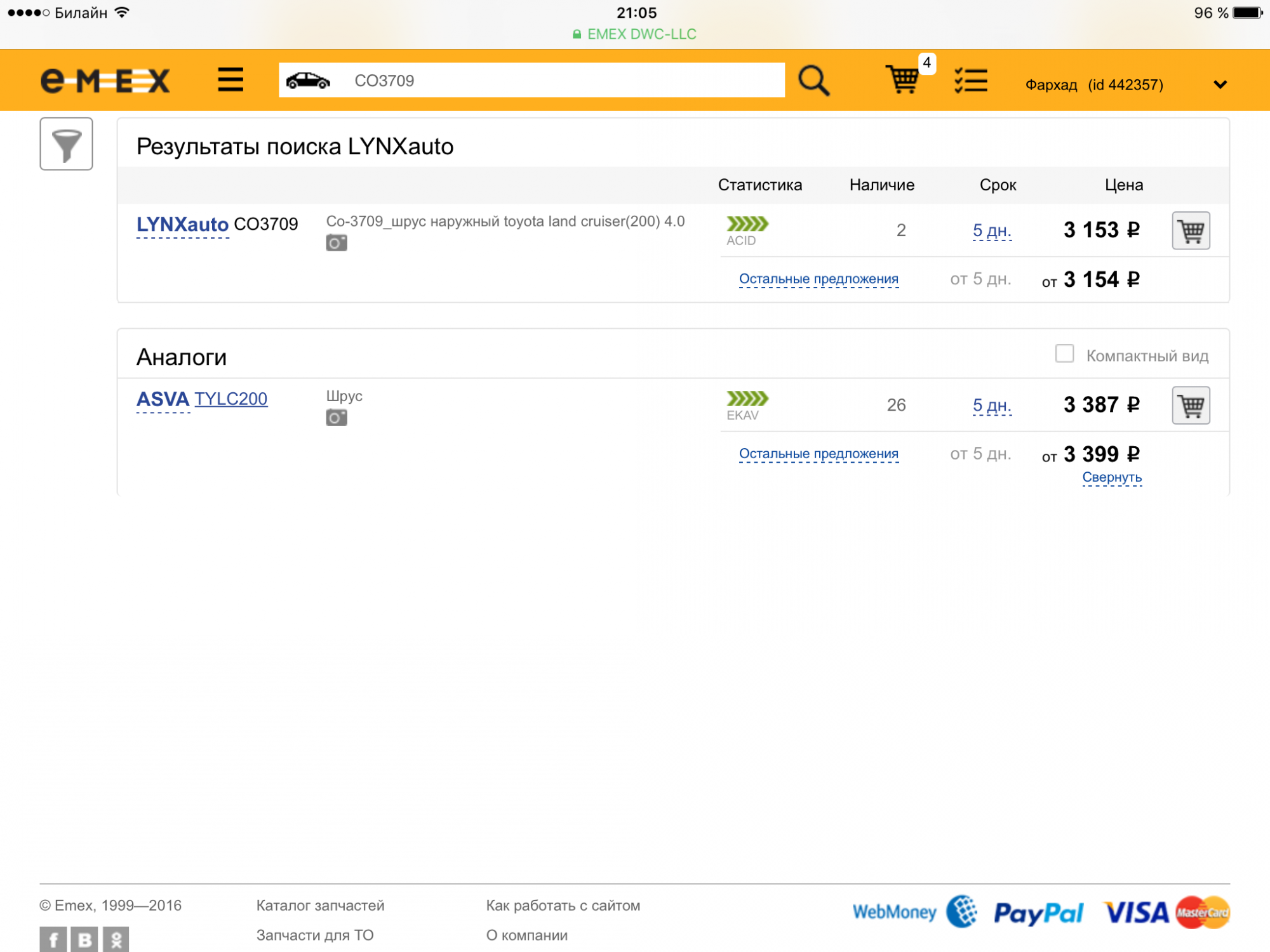Open Как работать с сайтом
Image resolution: width=1270 pixels, height=952 pixels.
pos(563,905)
